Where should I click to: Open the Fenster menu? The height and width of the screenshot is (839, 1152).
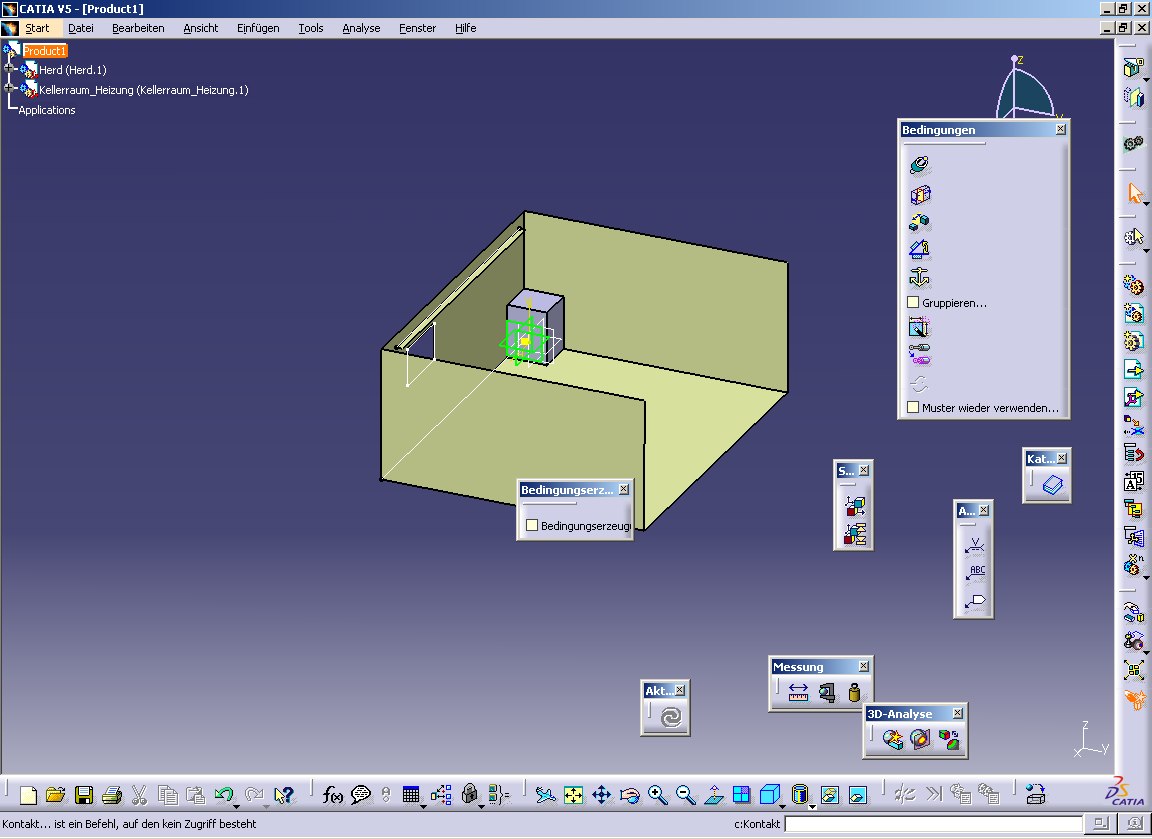coord(417,28)
